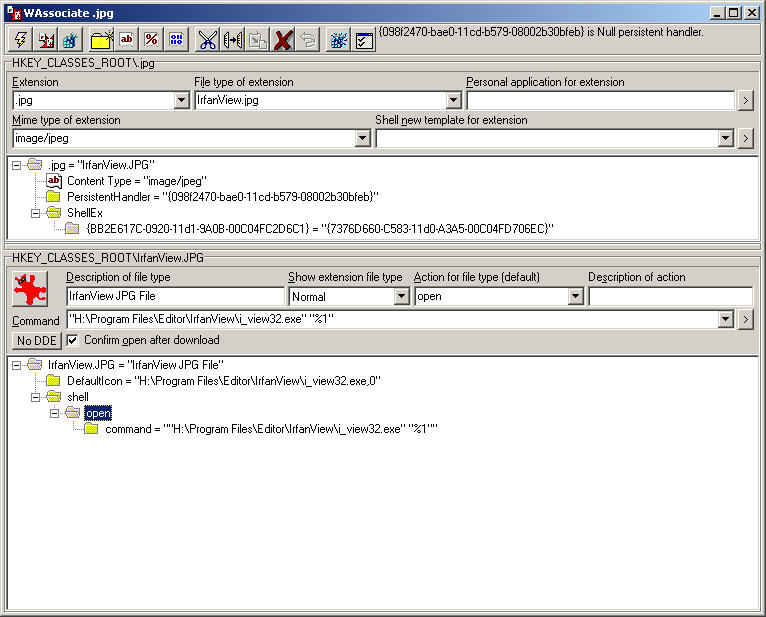The height and width of the screenshot is (617, 766).
Task: Click the WAssociate title bar icon
Action: [x=14, y=13]
